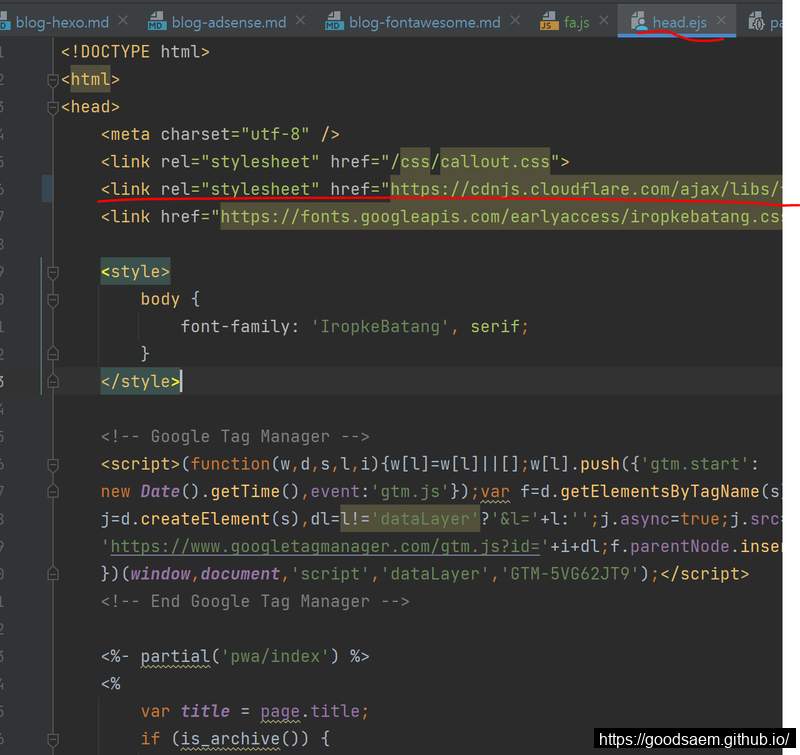The image size is (800, 755).
Task: Close the head.ejs tab
Action: click(721, 21)
